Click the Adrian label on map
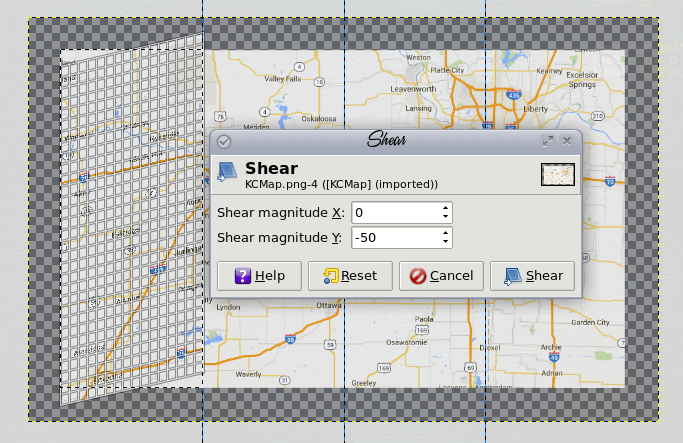The width and height of the screenshot is (683, 443). coord(552,373)
